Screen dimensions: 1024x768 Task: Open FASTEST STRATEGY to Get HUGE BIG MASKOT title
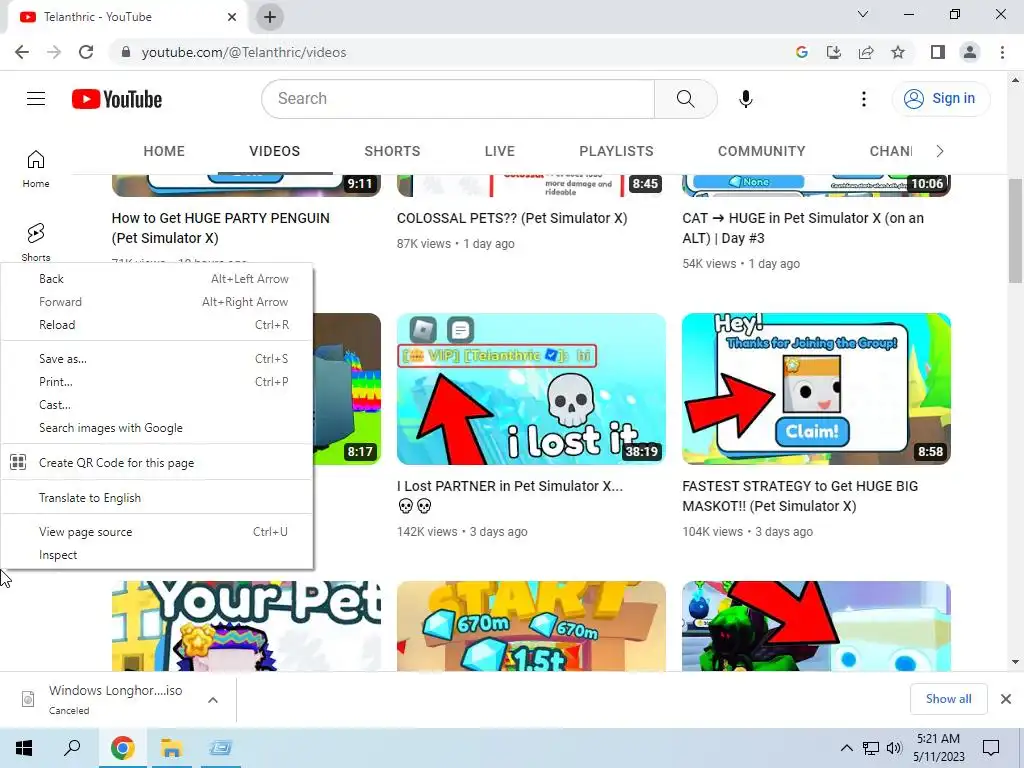tap(800, 496)
